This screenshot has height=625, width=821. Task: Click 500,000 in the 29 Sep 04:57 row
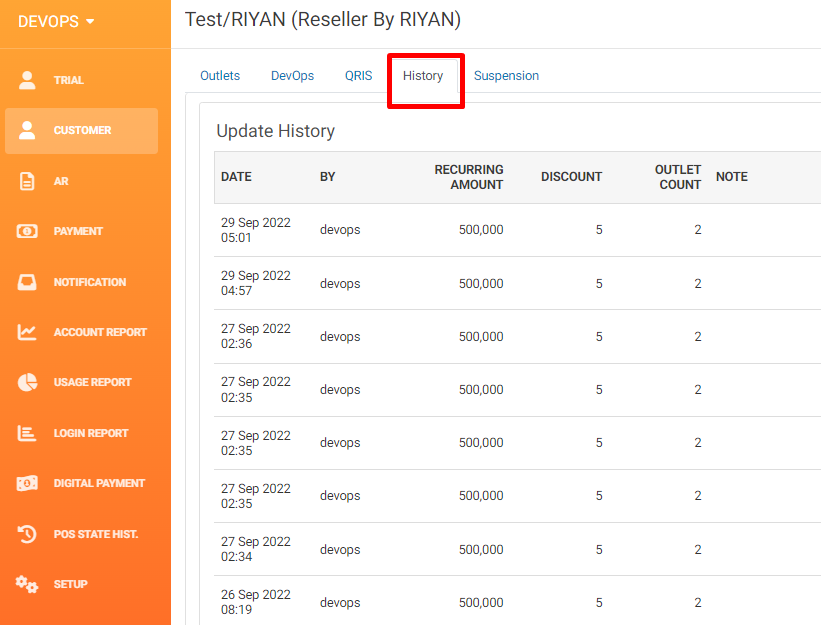[x=481, y=284]
